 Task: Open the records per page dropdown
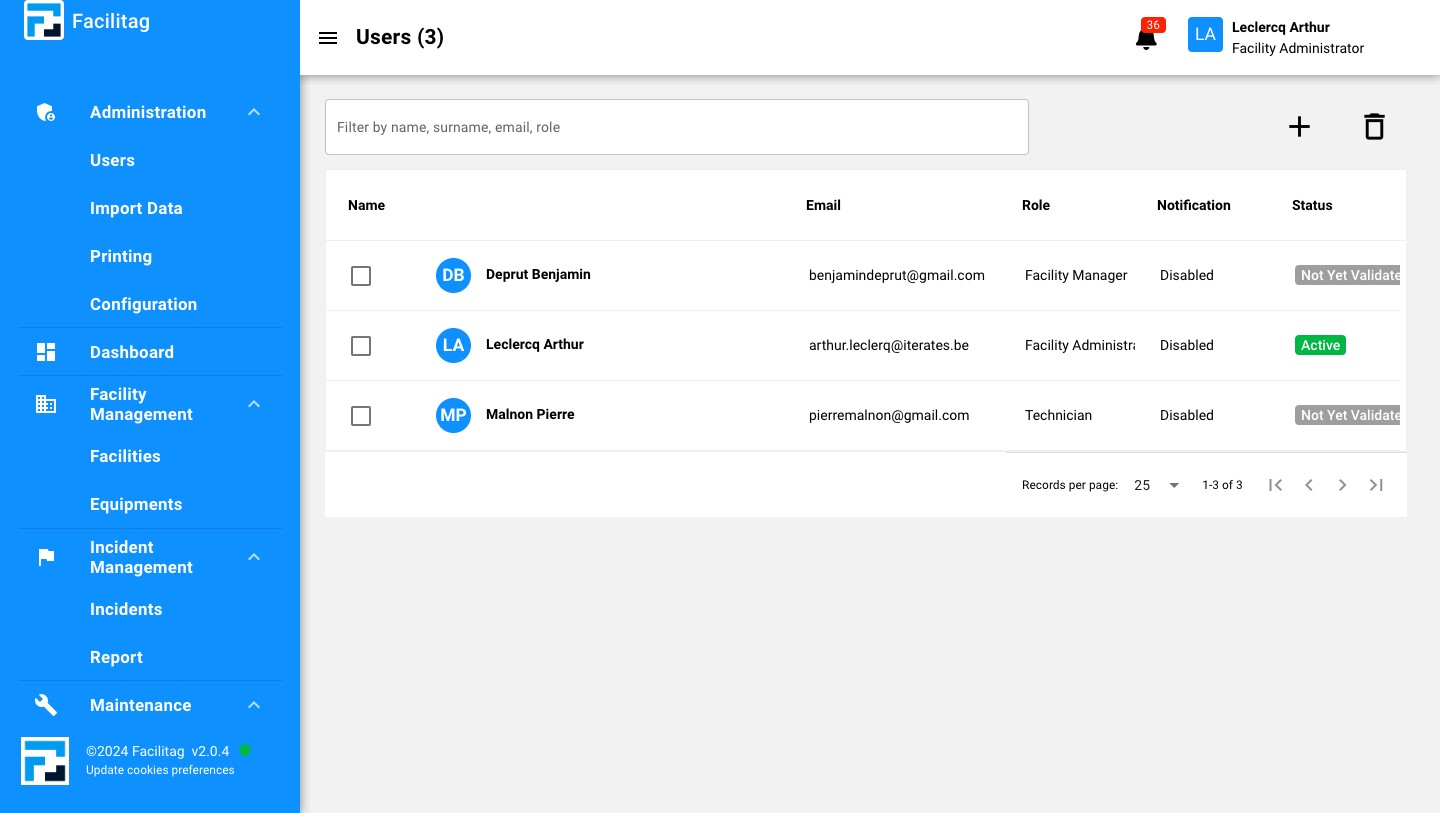[1157, 485]
